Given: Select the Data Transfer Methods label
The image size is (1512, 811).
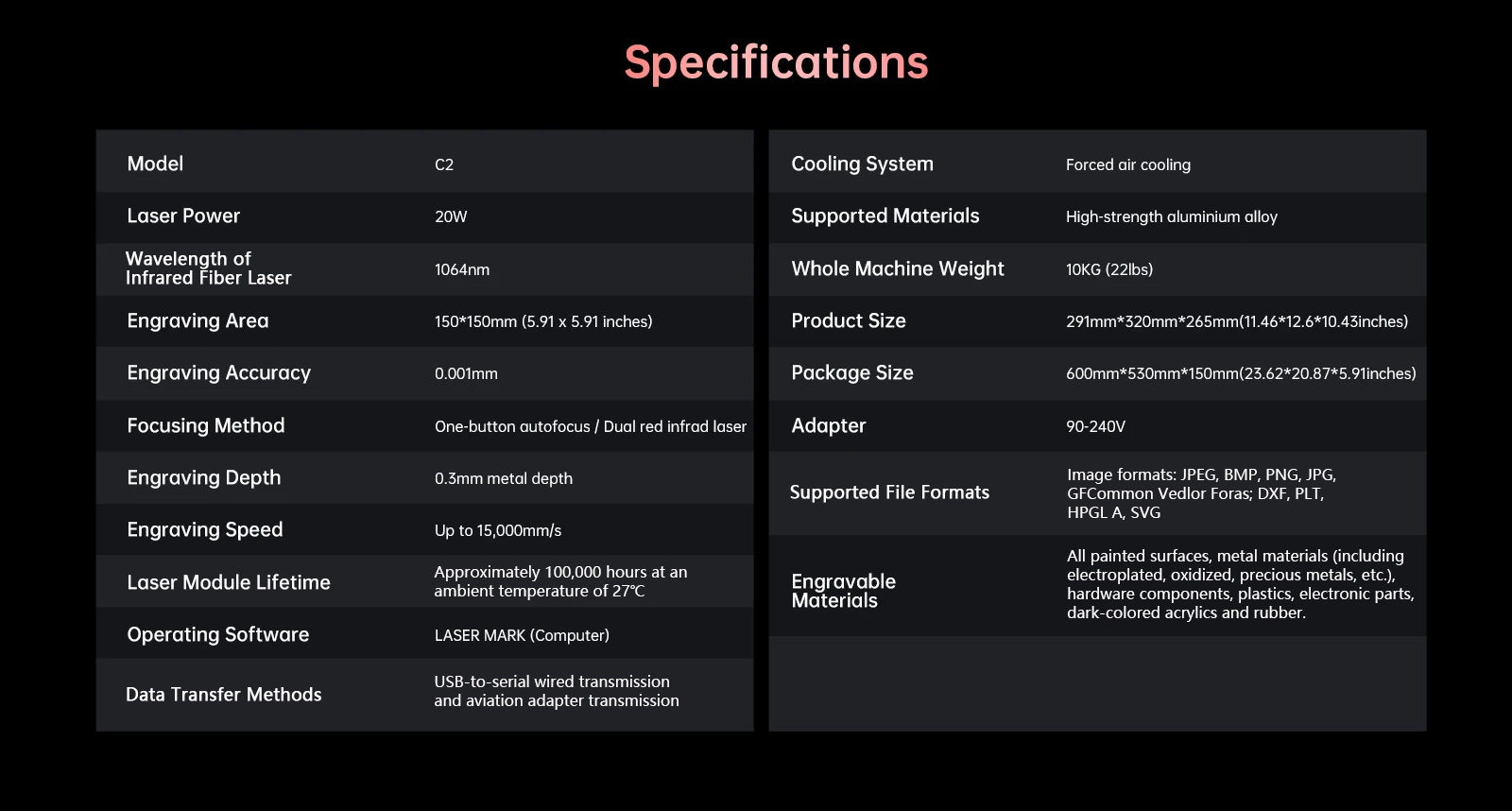Looking at the screenshot, I should [x=223, y=695].
